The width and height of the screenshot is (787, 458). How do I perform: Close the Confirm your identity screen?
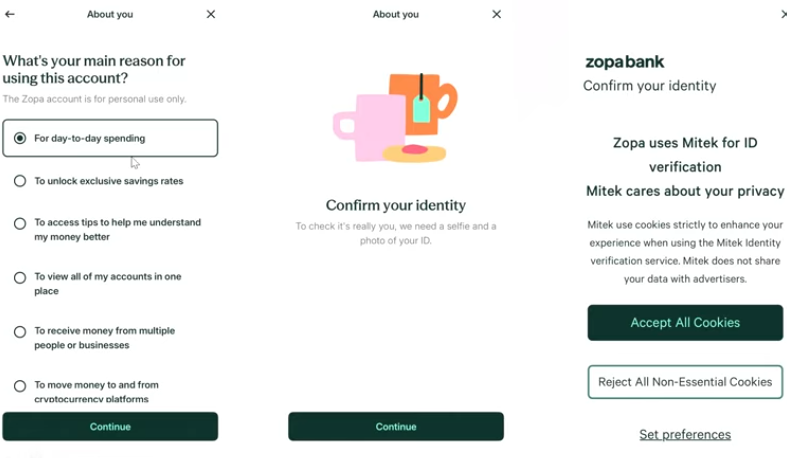pos(496,14)
